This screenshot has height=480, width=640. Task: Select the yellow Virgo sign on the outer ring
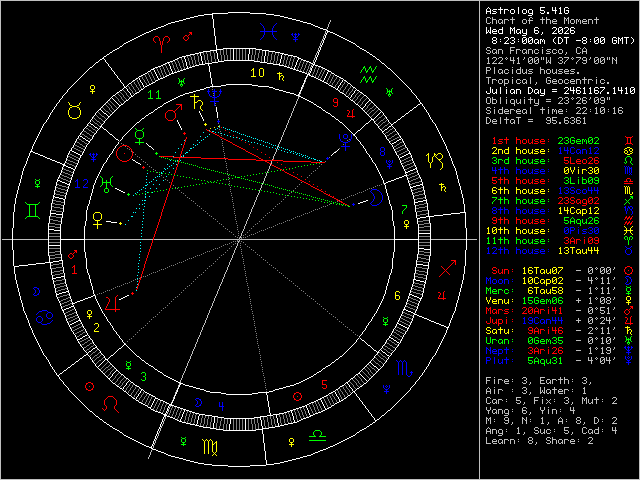(210, 447)
